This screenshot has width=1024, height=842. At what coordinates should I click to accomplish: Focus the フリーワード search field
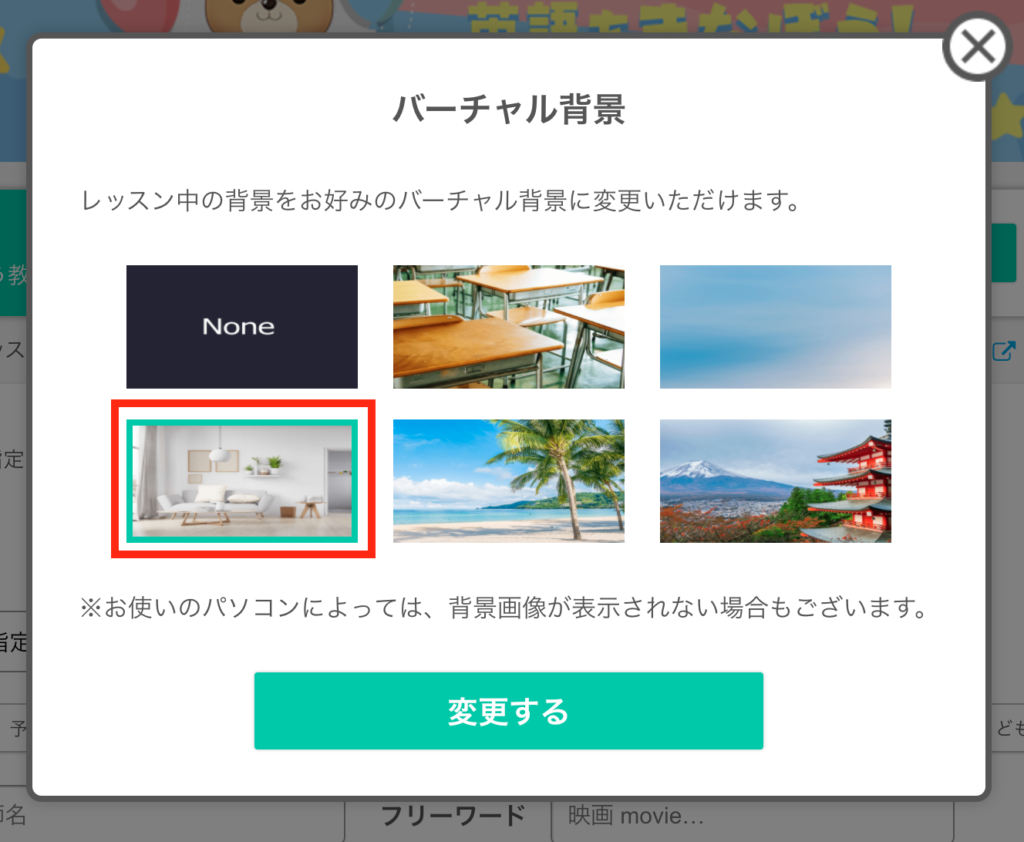(x=752, y=817)
